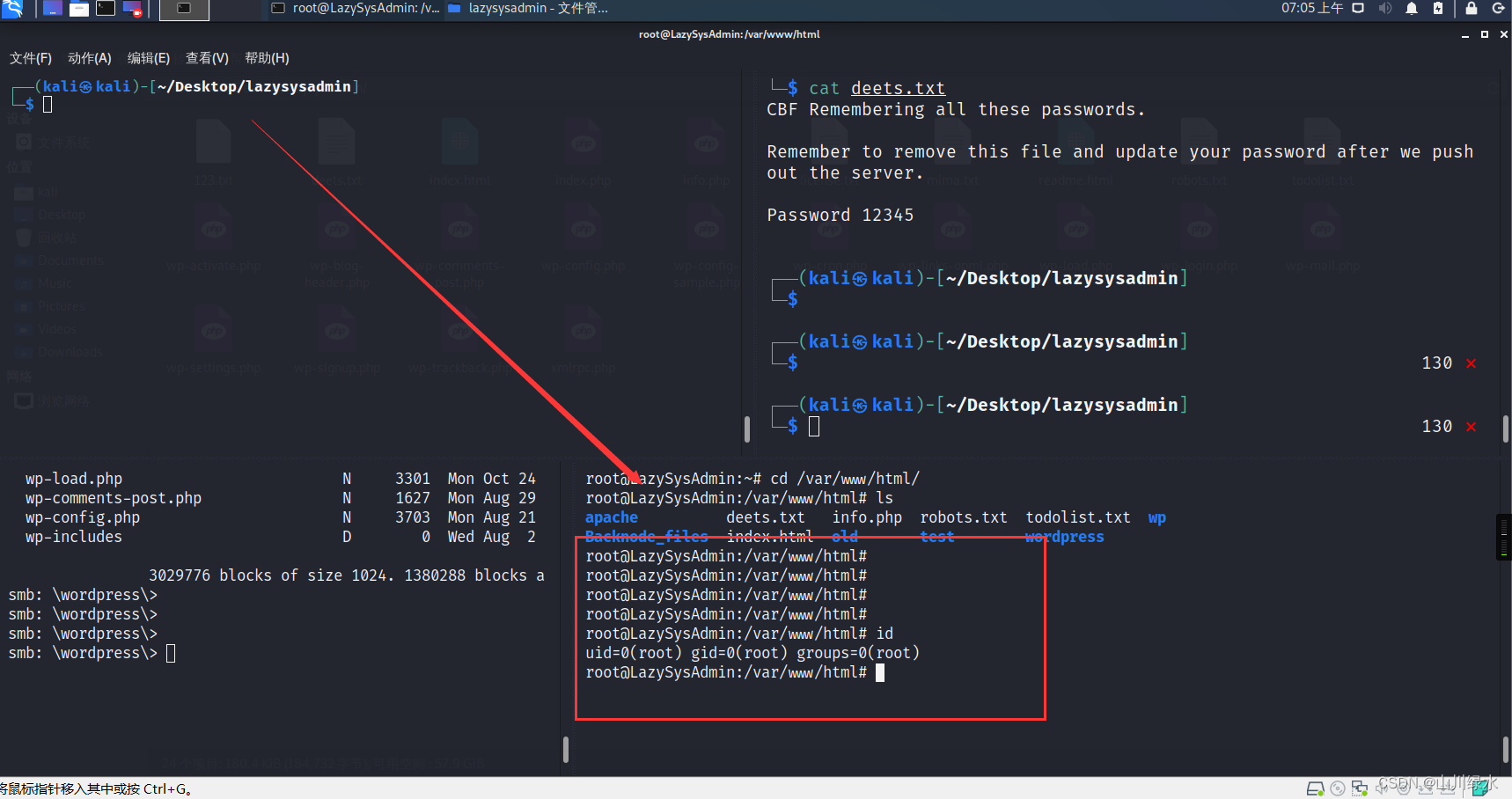Select the highlighted terminal taskbar button
The image size is (1512, 799).
pyautogui.click(x=184, y=9)
